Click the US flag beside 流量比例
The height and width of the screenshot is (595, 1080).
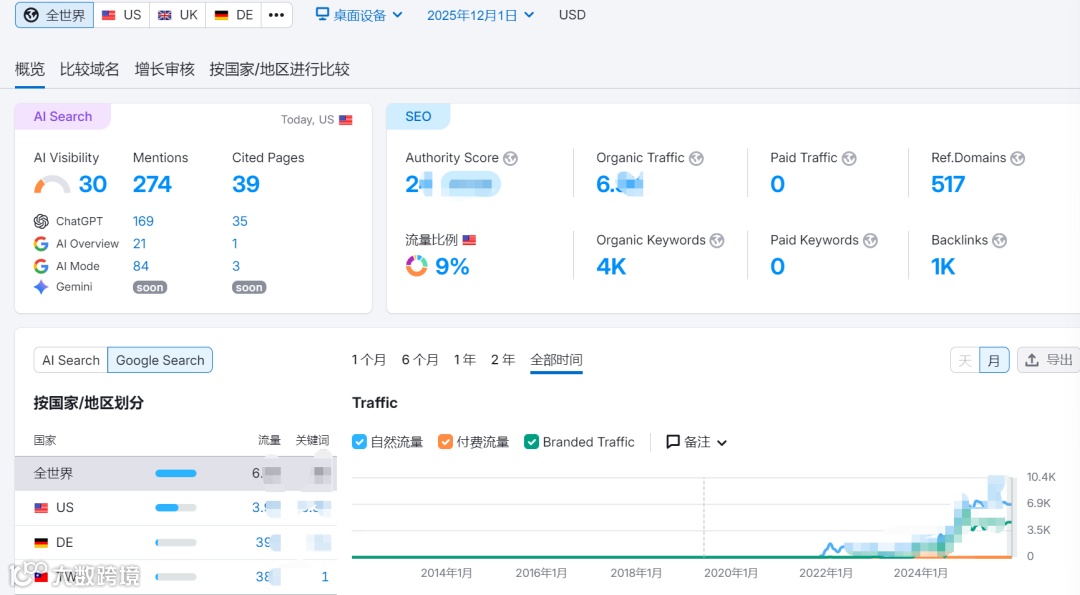[x=469, y=240]
